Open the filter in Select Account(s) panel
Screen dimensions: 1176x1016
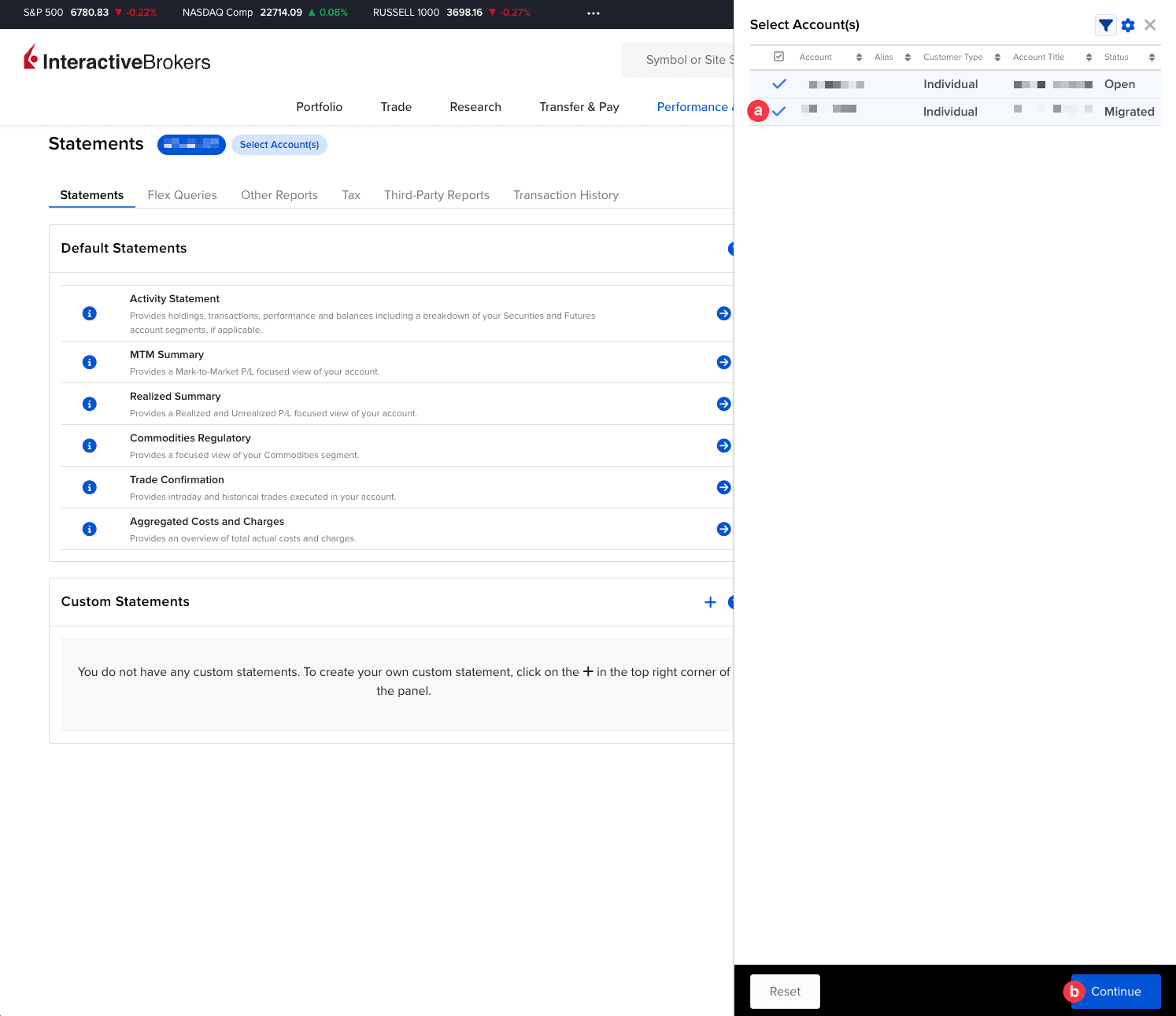[x=1105, y=24]
